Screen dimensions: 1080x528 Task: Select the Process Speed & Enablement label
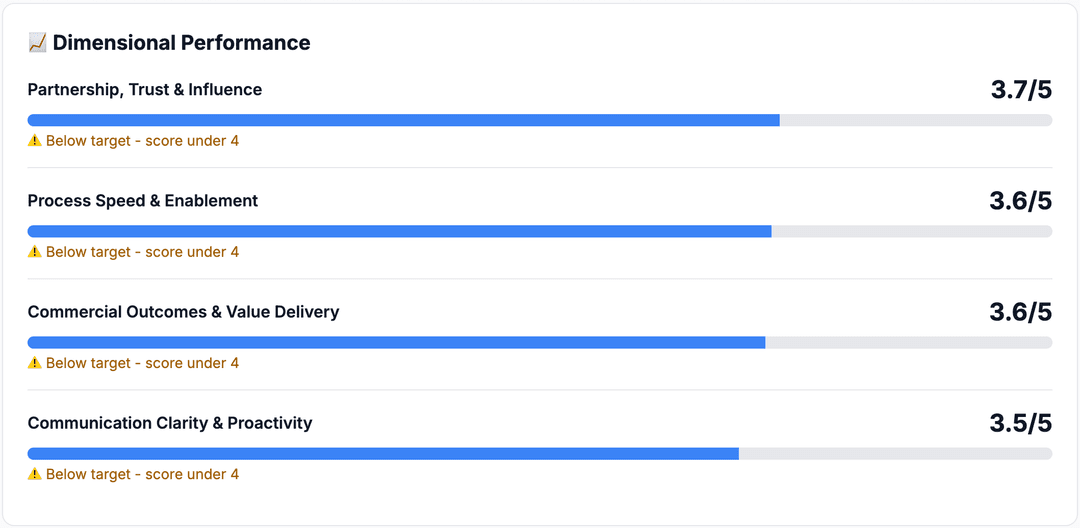(x=143, y=201)
